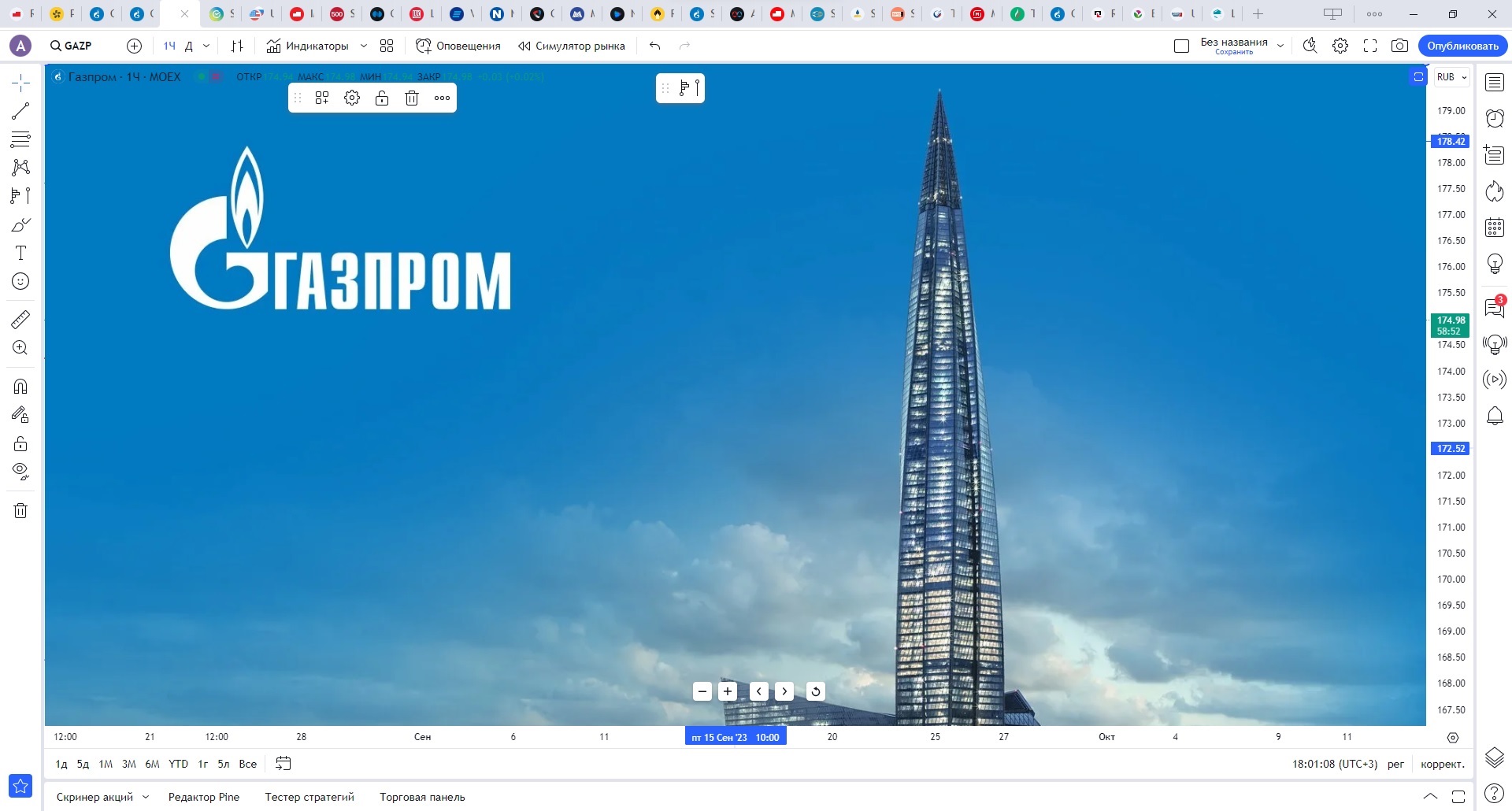
Task: Open the Fibonacci retracement tools
Action: pos(20,139)
